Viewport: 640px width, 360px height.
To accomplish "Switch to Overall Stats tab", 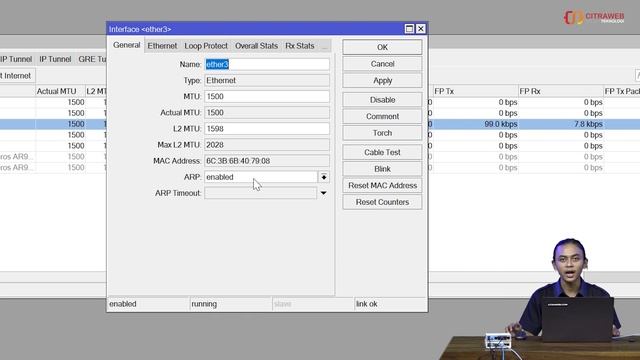I will click(256, 46).
